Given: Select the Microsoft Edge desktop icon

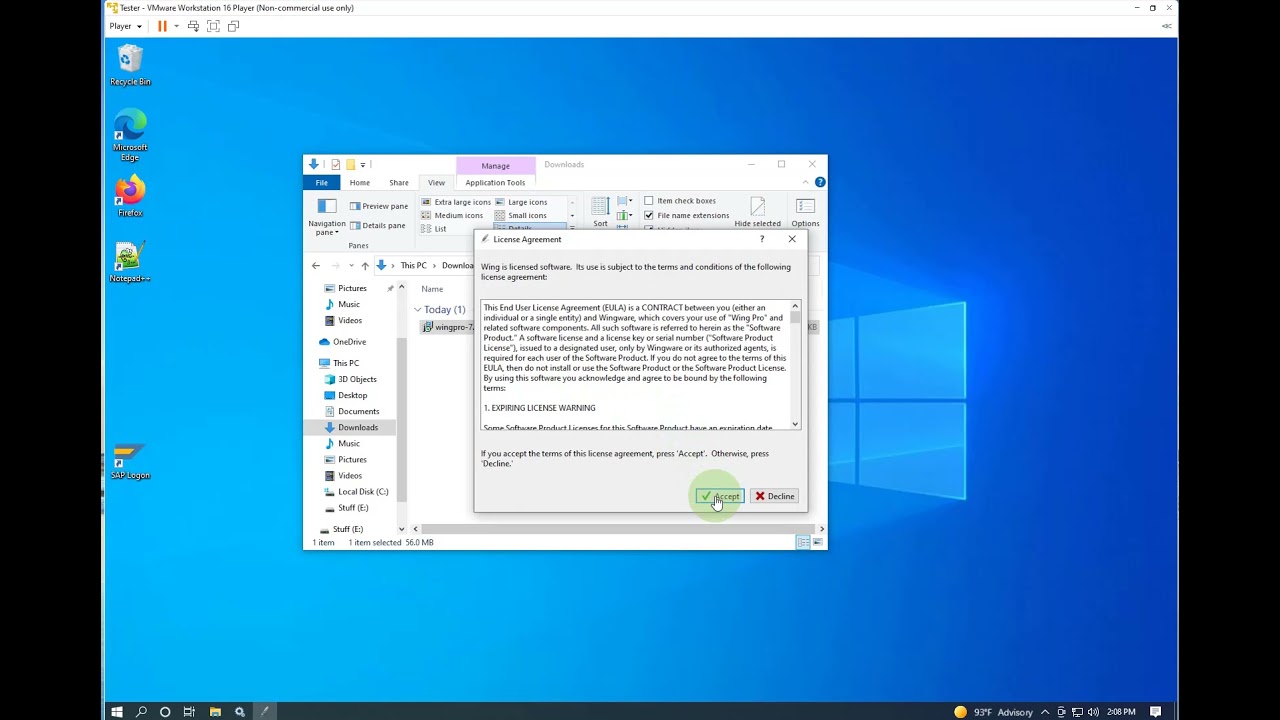Looking at the screenshot, I should pos(130,136).
